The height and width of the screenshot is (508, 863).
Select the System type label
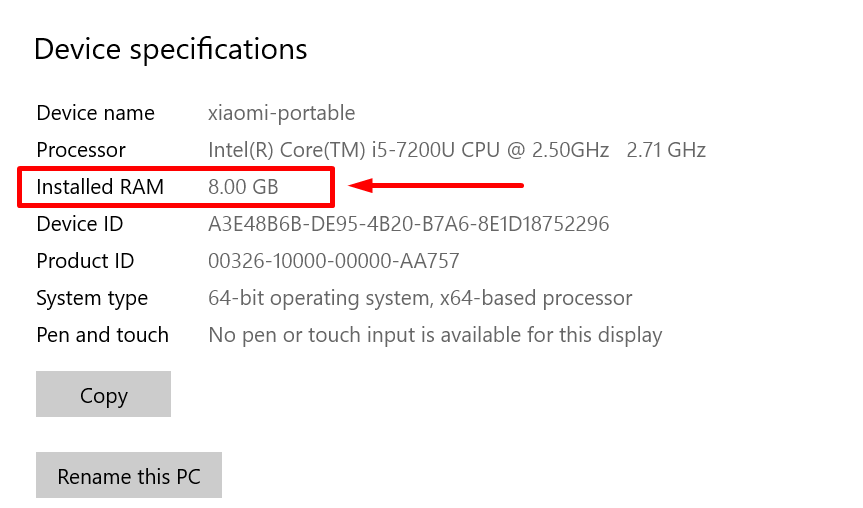tap(92, 298)
